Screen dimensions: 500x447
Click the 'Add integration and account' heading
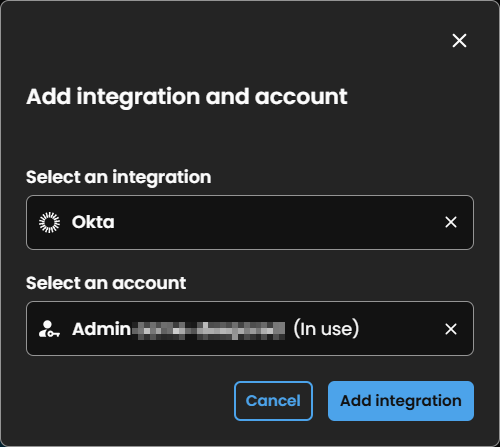coord(187,97)
